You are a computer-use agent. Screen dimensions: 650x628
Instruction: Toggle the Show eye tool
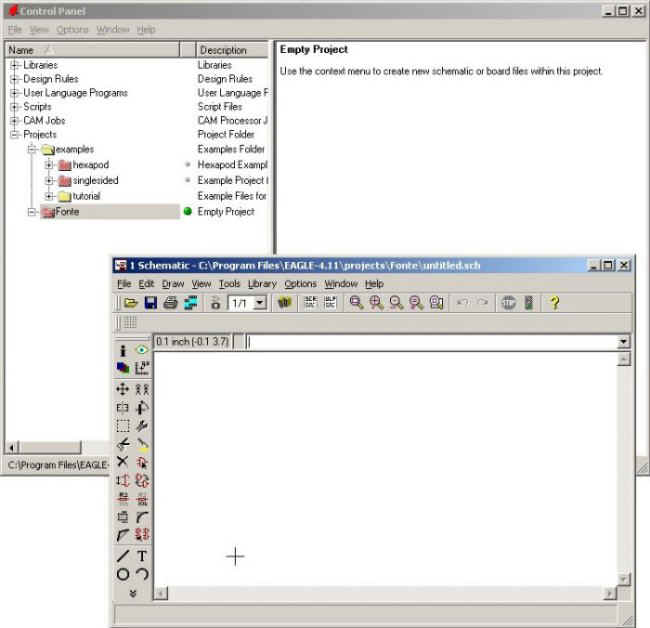pos(142,351)
